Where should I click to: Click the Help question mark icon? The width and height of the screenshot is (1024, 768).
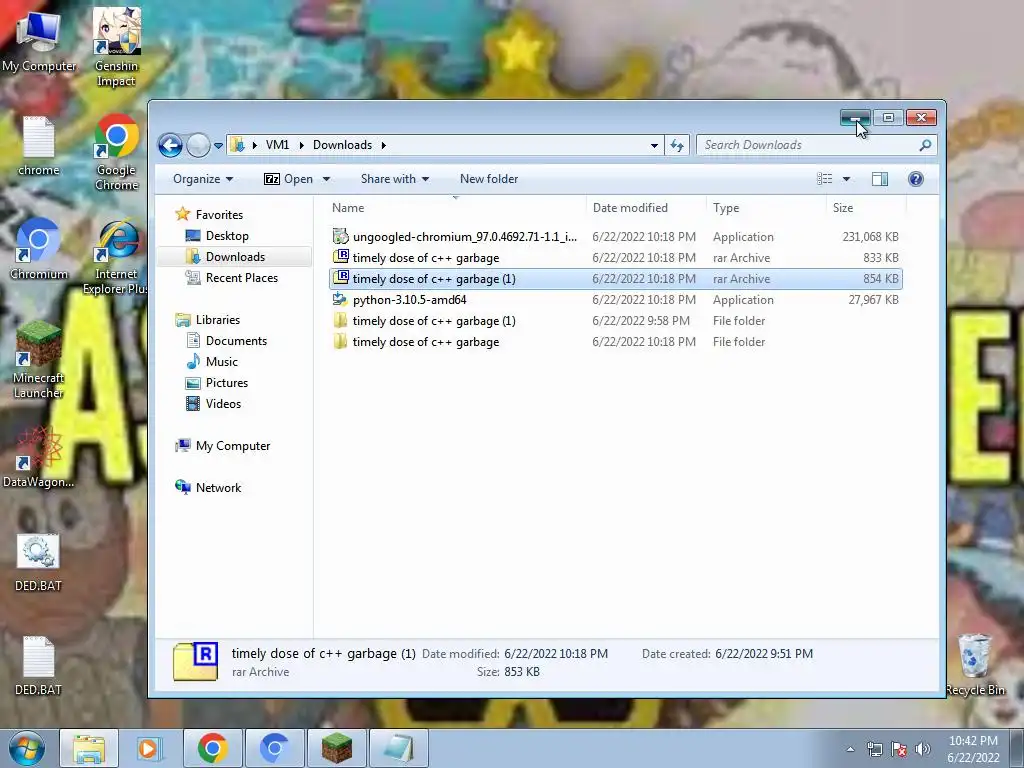click(916, 179)
